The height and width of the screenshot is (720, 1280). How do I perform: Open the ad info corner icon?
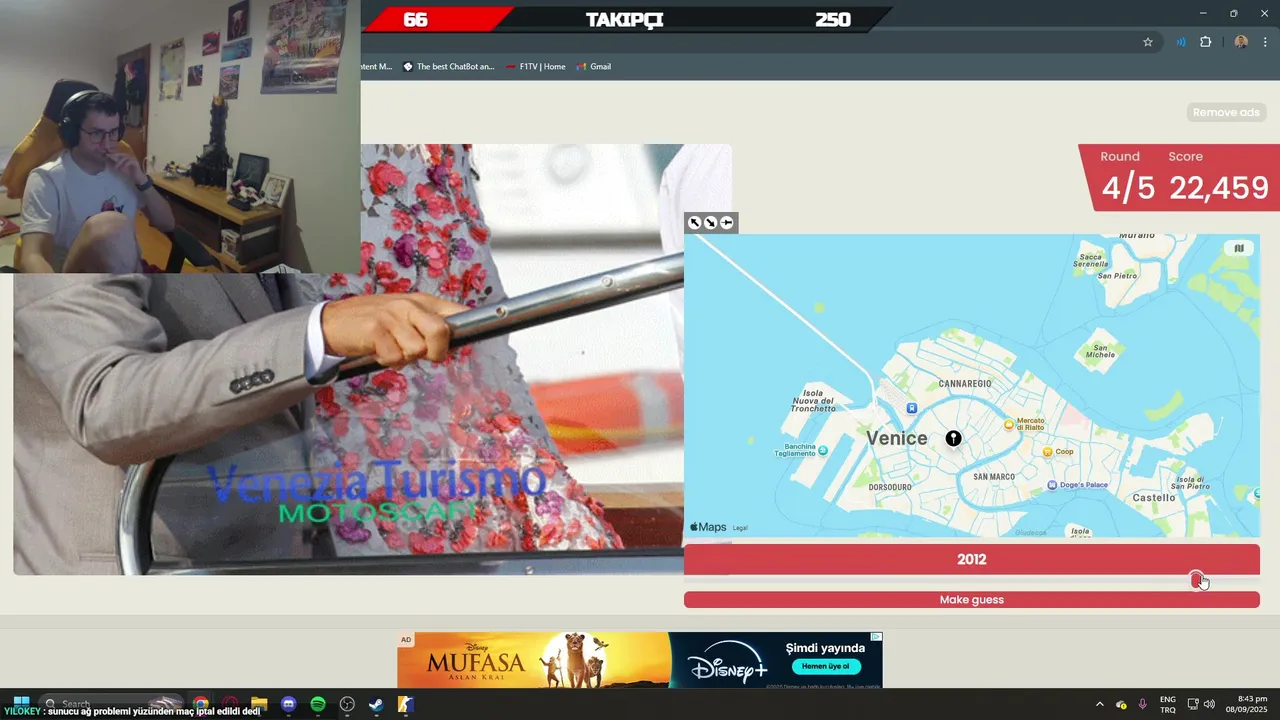coord(876,637)
